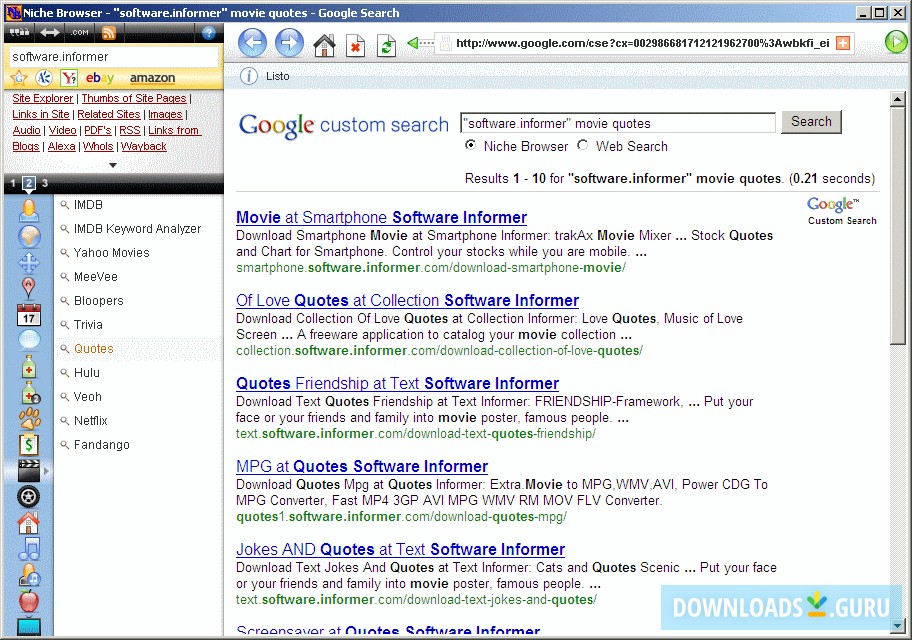912x640 pixels.
Task: Click the Google custom search query box
Action: pos(618,123)
